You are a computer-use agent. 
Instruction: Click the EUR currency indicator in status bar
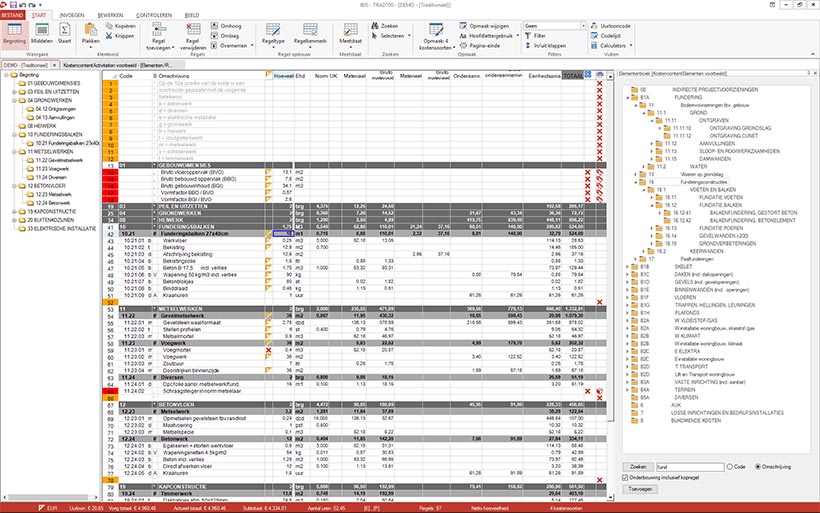tap(48, 508)
